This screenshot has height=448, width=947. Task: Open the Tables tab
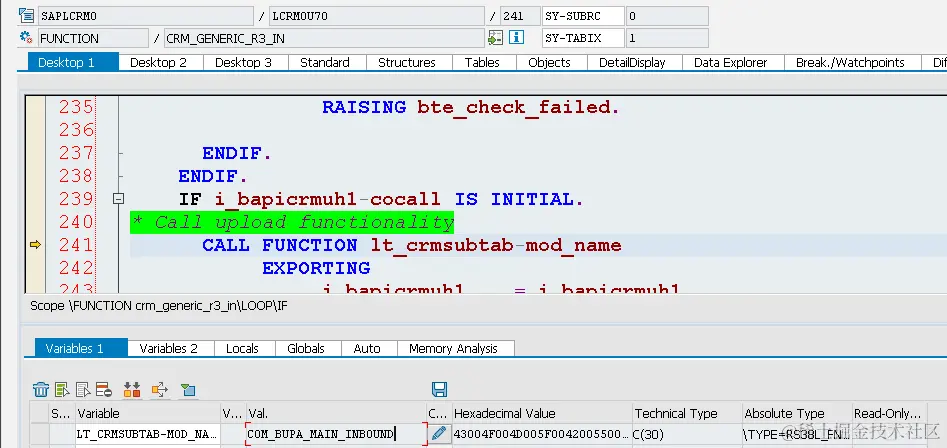click(482, 62)
